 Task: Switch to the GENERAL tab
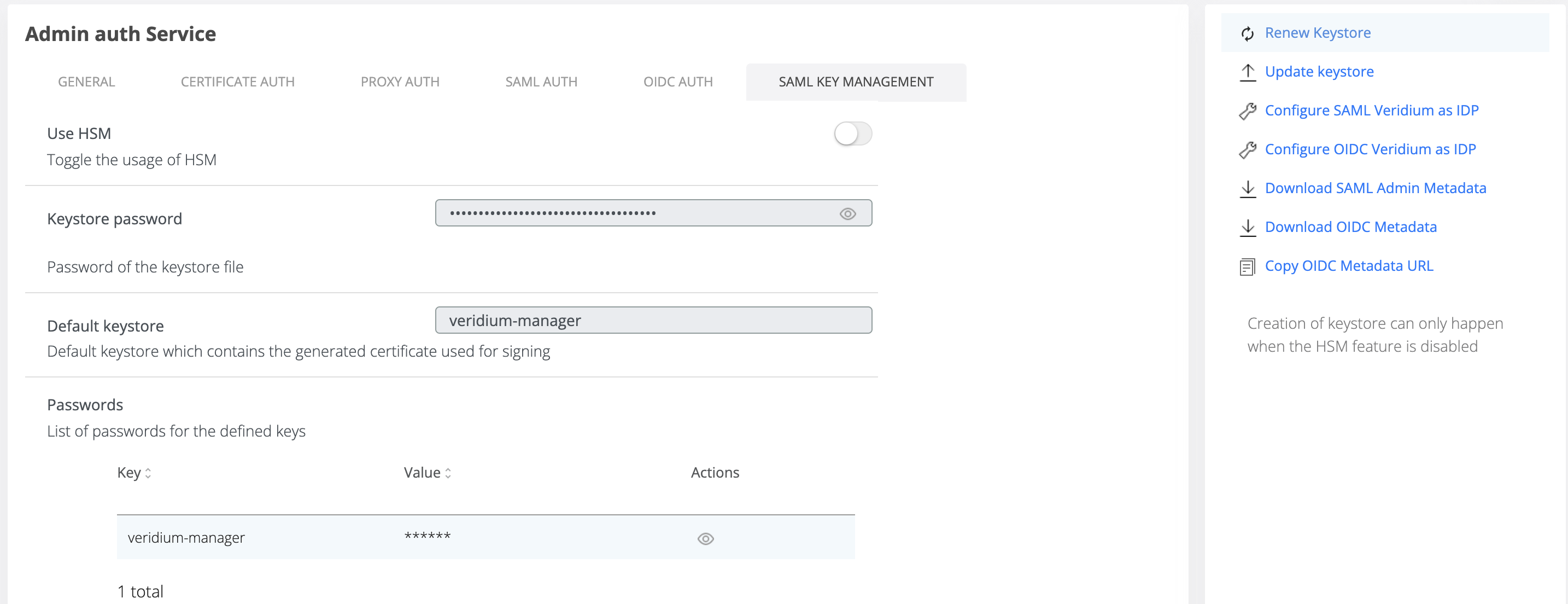(x=86, y=82)
